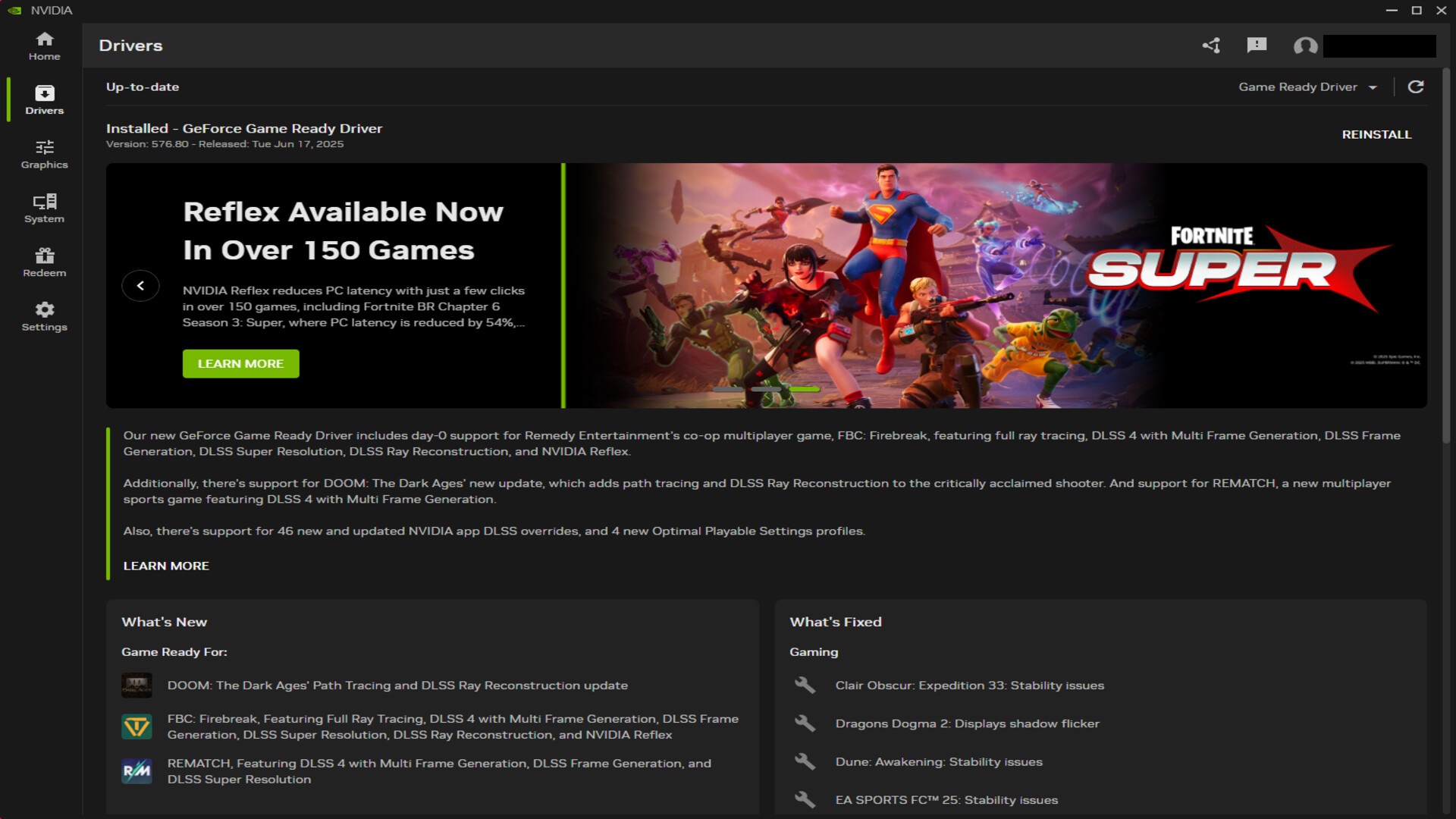The width and height of the screenshot is (1456, 819).
Task: Click wrench icon beside Dune: Awakening
Action: point(805,761)
